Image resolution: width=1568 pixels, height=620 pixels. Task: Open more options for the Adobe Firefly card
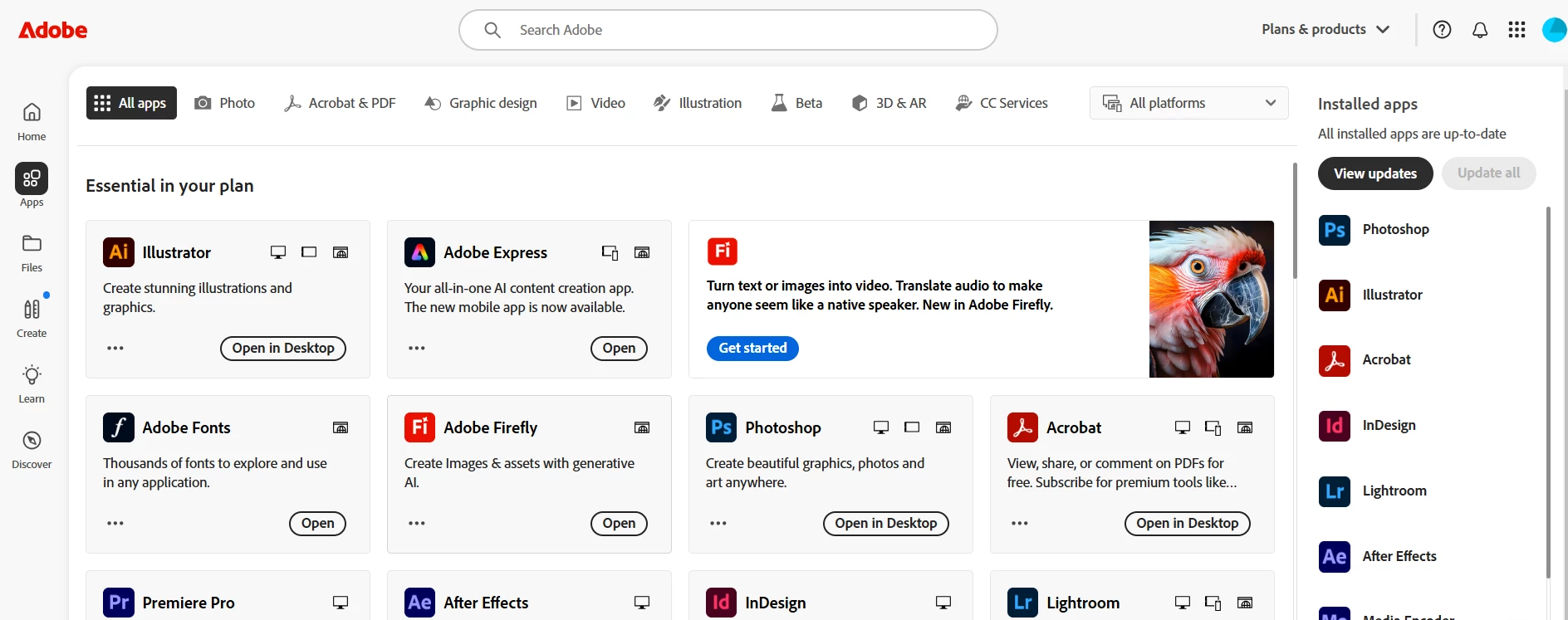coord(417,524)
